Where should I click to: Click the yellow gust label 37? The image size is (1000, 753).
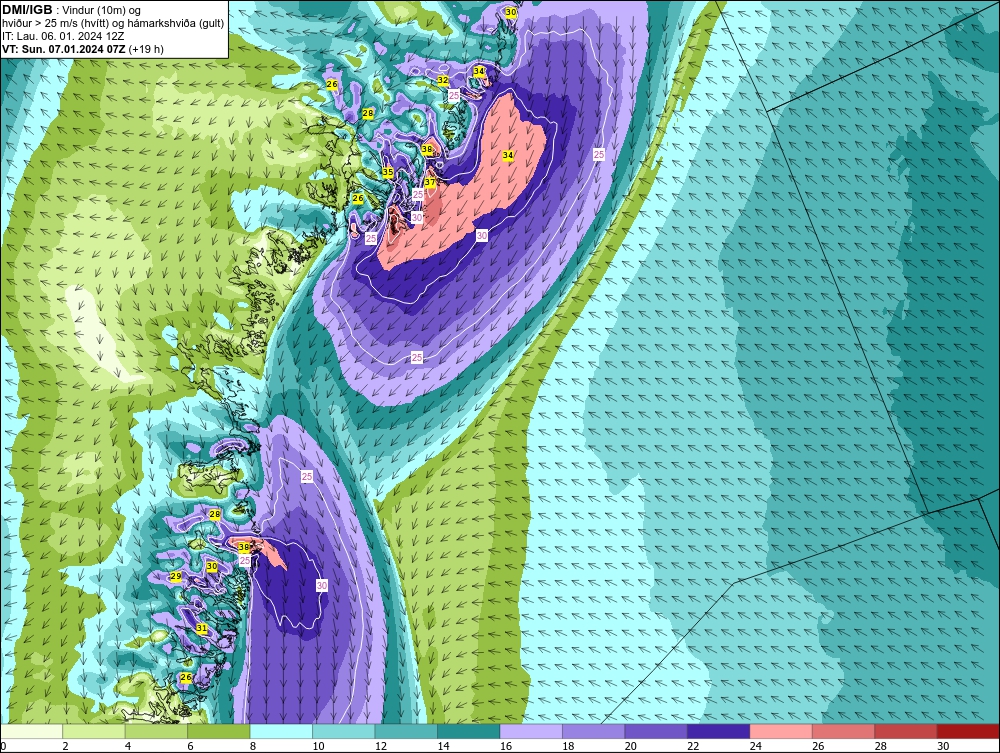pyautogui.click(x=430, y=182)
